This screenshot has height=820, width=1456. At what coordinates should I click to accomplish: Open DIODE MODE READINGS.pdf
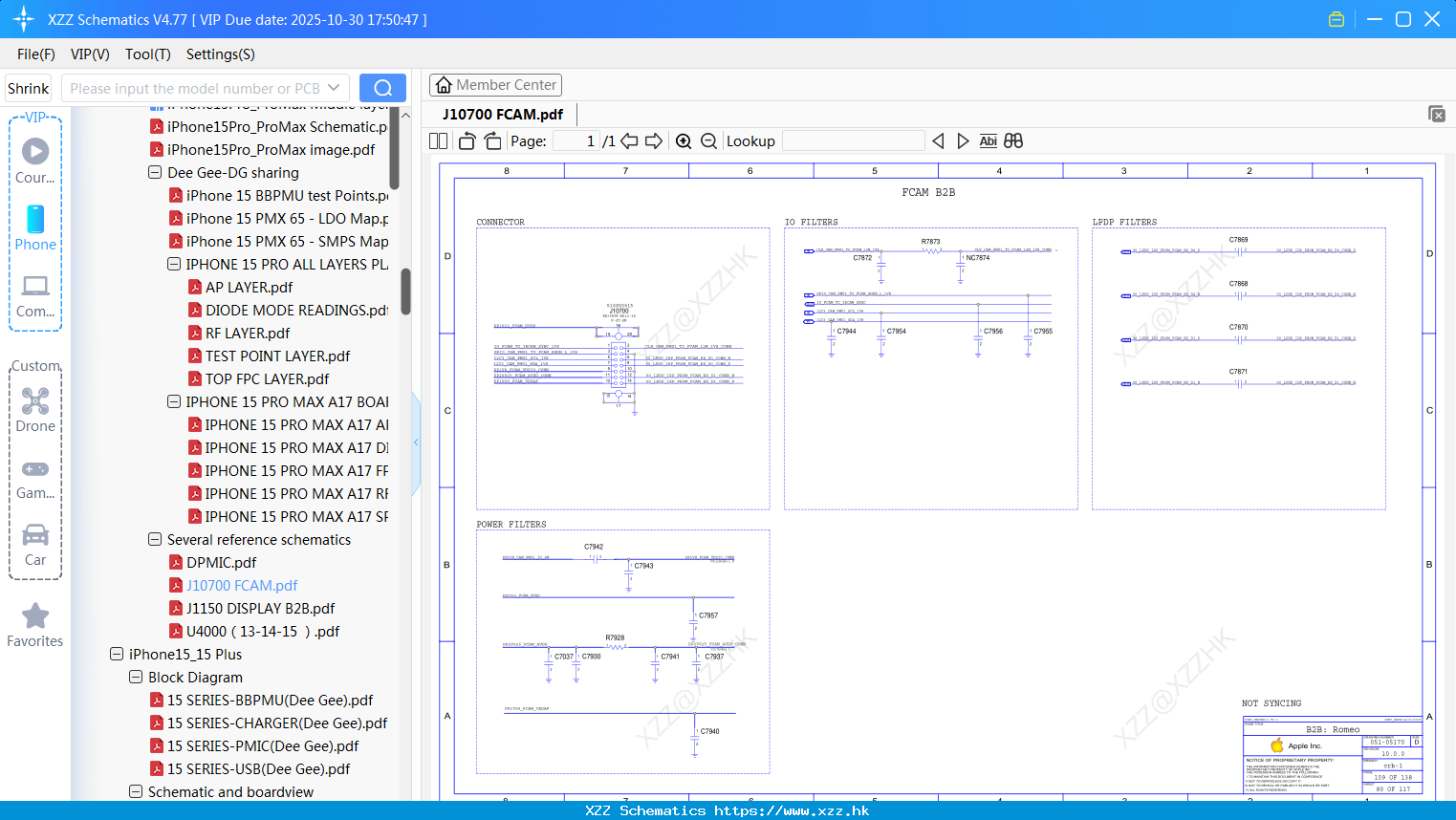[x=296, y=310]
